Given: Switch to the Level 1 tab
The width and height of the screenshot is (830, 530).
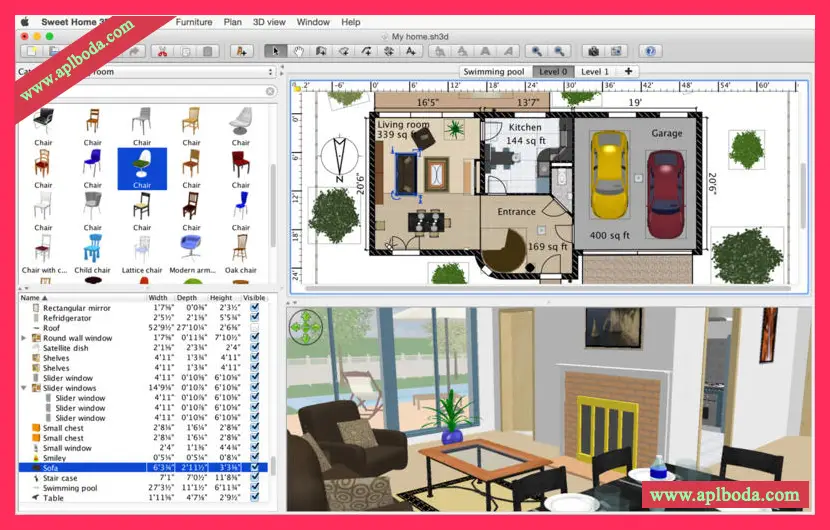Looking at the screenshot, I should pos(594,72).
